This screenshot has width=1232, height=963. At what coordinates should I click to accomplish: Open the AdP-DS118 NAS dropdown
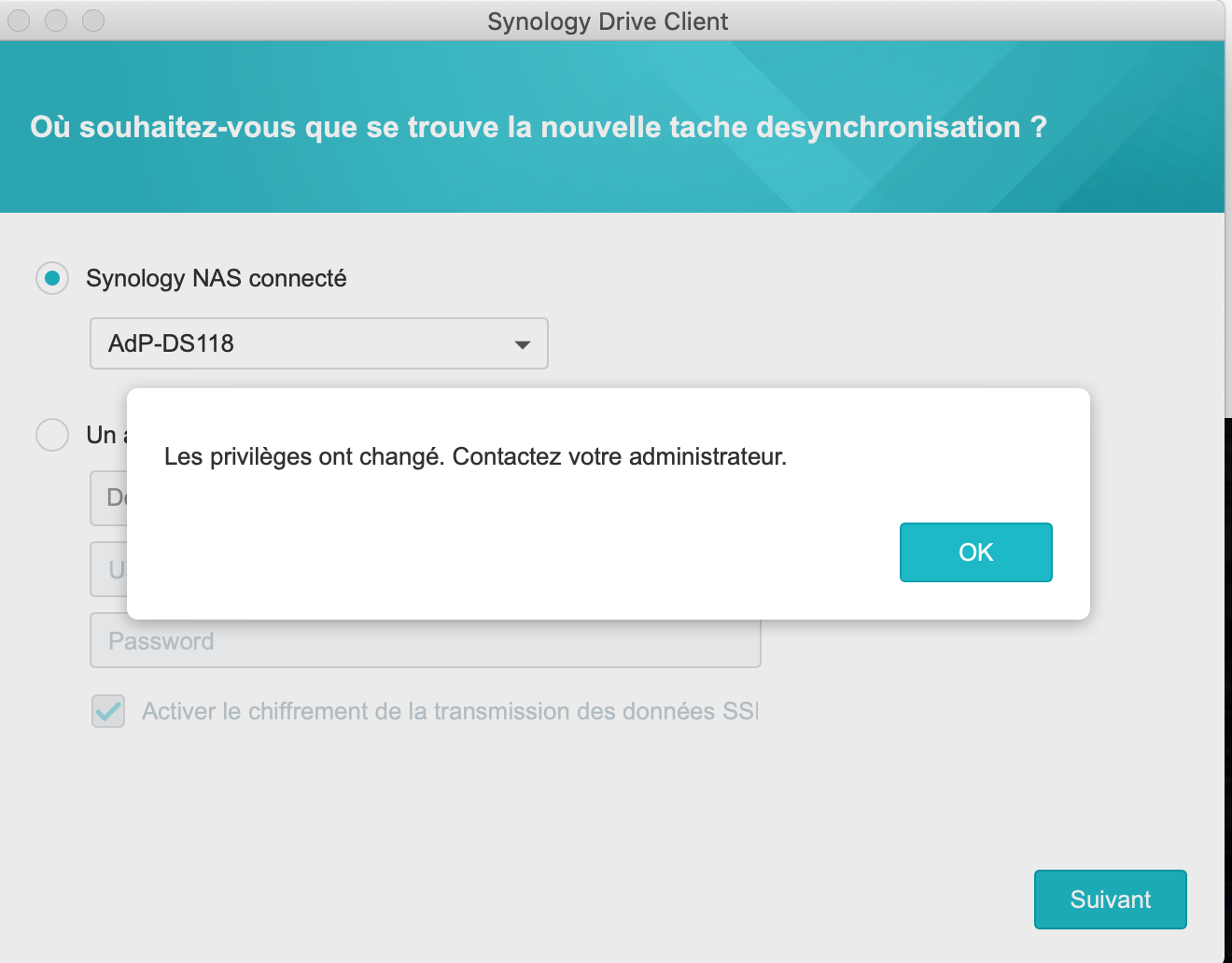tap(317, 343)
